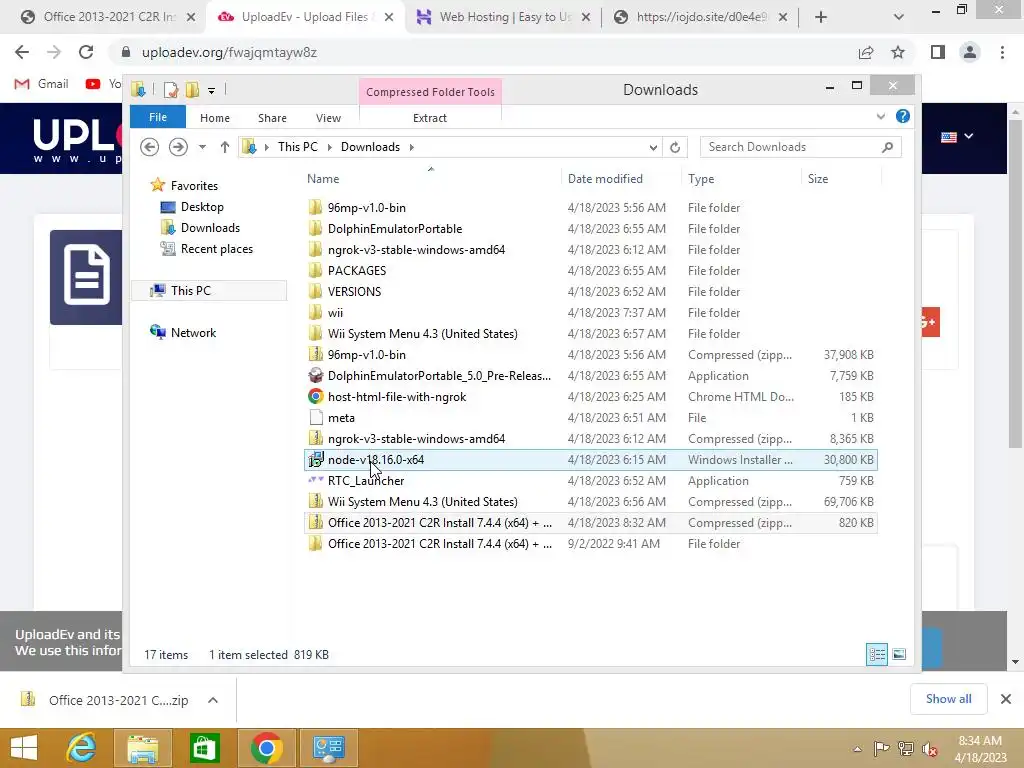This screenshot has width=1024, height=768.
Task: Open new Chrome tab
Action: coord(821,17)
